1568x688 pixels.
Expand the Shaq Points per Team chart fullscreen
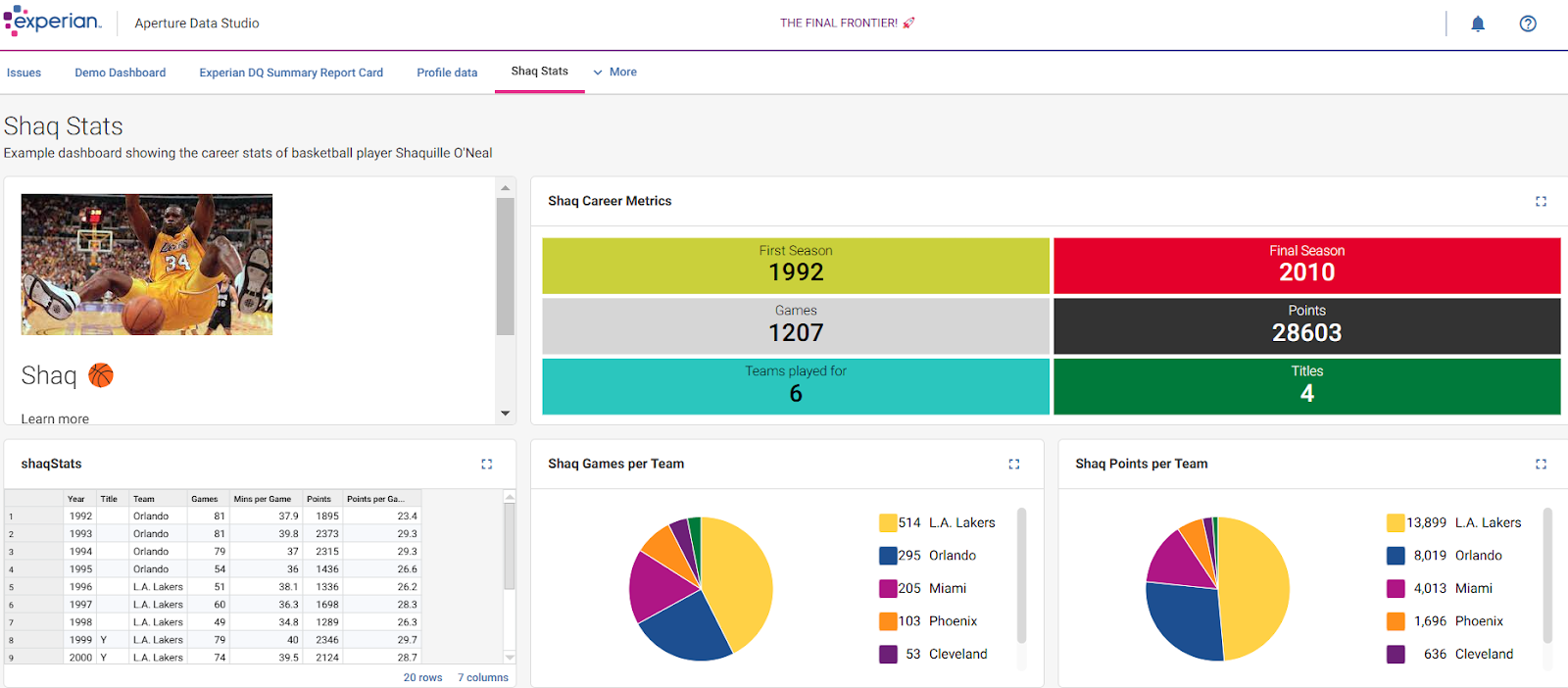pos(1541,464)
